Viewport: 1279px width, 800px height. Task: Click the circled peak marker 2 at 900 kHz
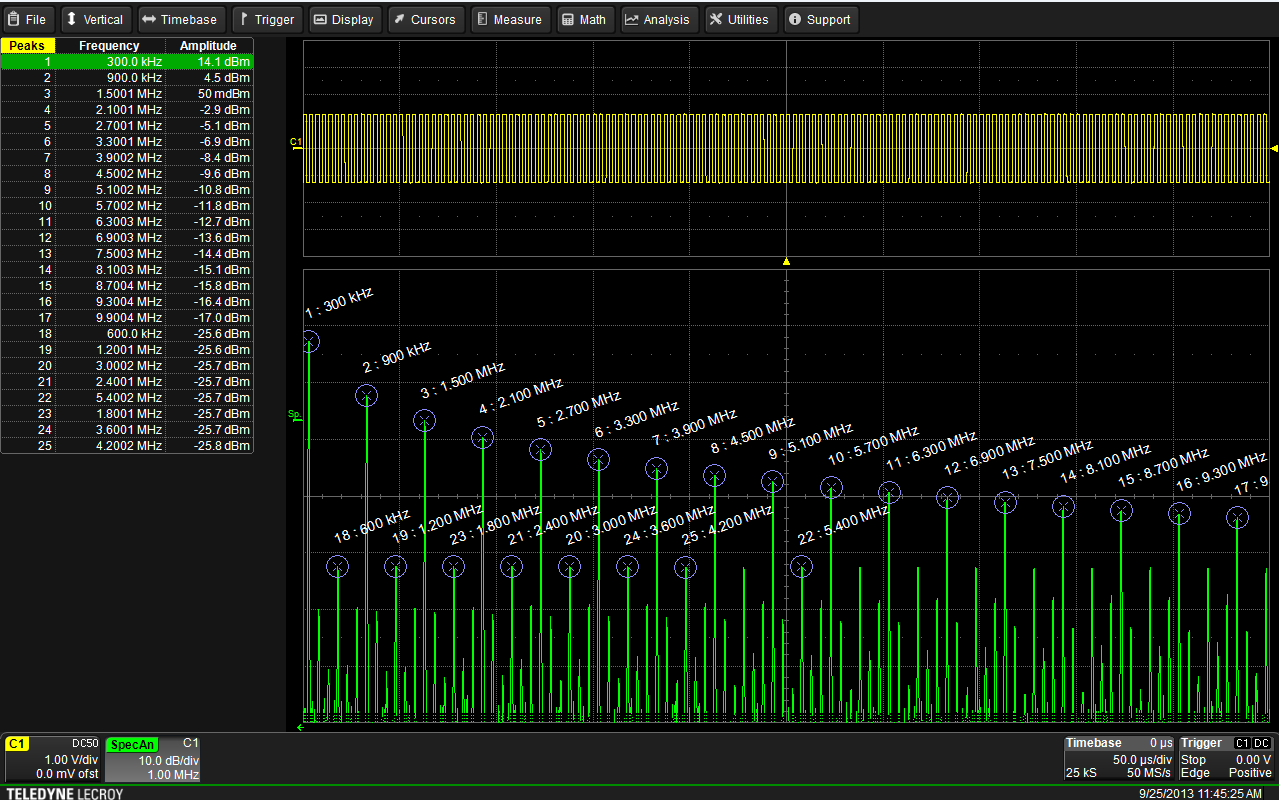click(x=367, y=395)
